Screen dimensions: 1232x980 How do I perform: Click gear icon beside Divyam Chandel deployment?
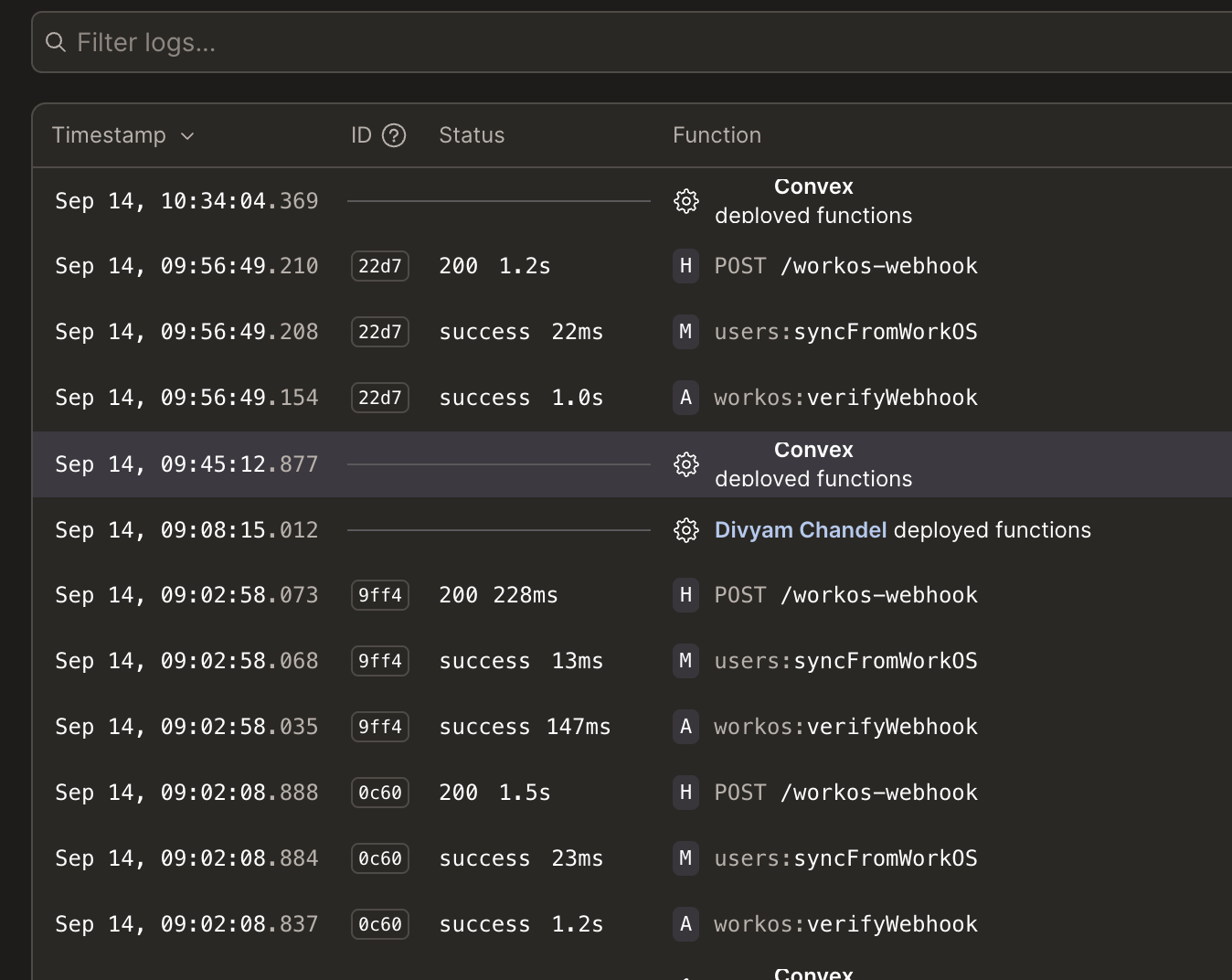coord(686,530)
